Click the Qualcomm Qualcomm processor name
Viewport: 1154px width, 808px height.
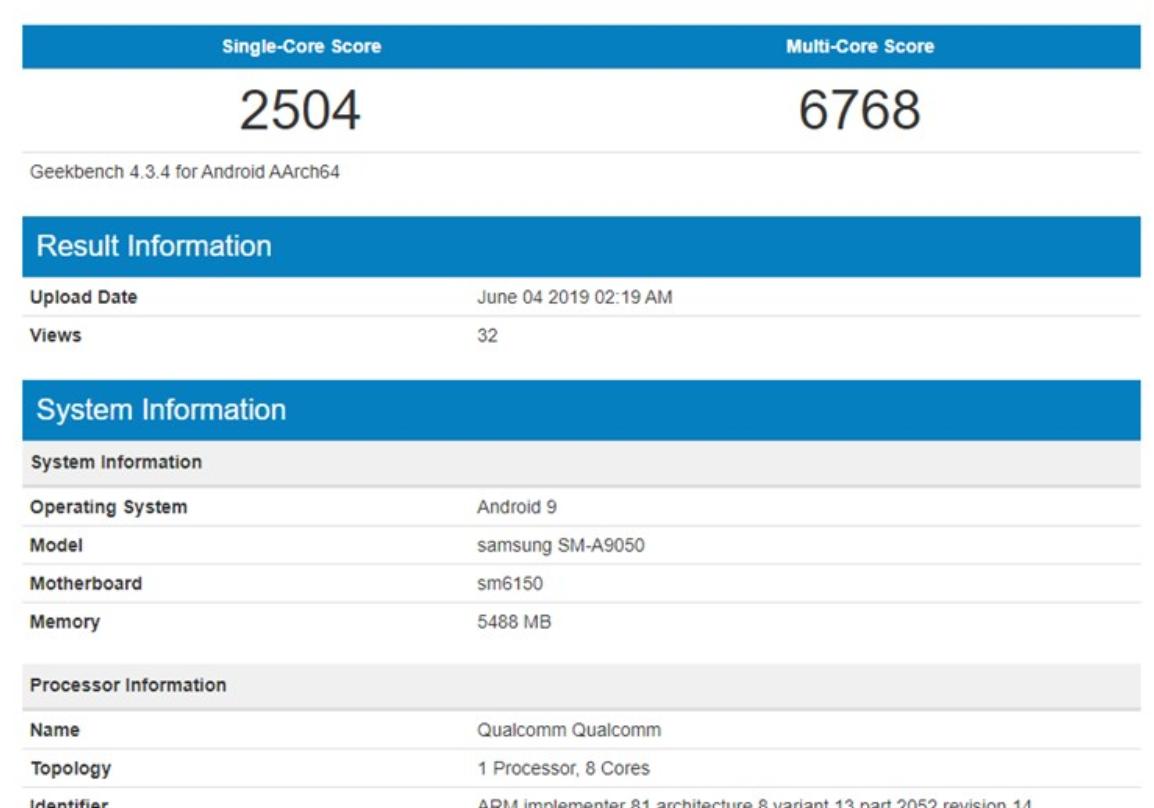pyautogui.click(x=568, y=730)
